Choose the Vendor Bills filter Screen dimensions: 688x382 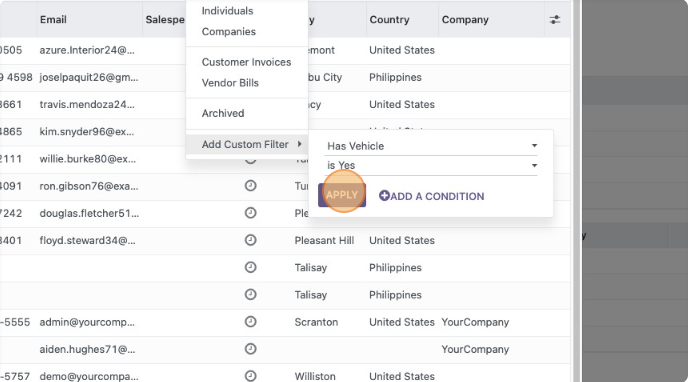[230, 83]
